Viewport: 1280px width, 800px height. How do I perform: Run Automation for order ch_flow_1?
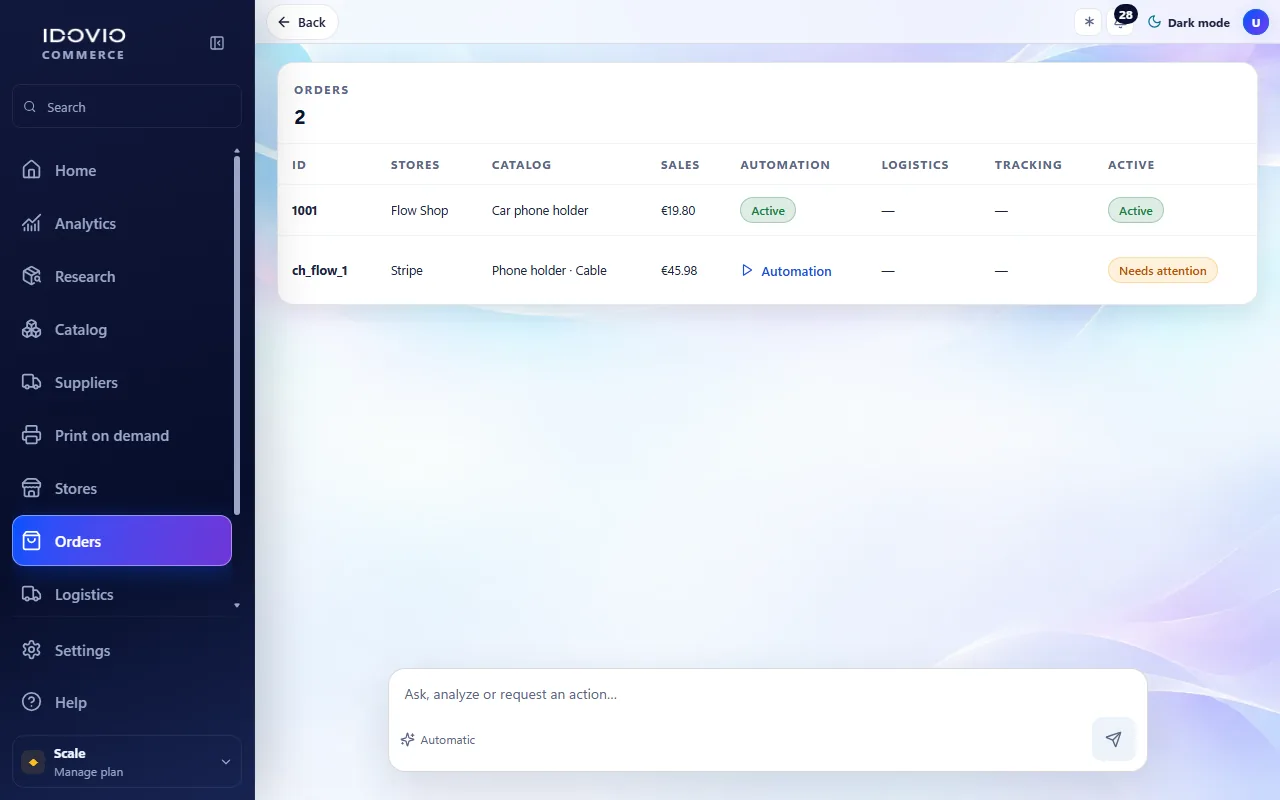coord(786,271)
